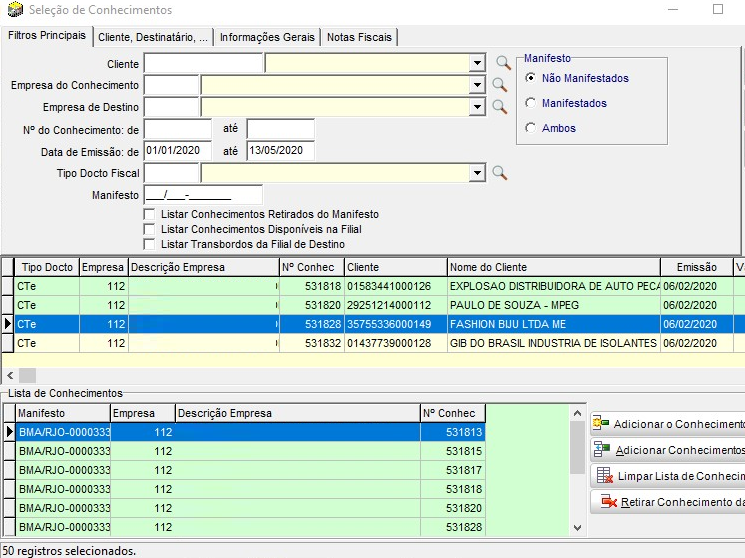Switch to the Informações Gerais tab
Viewport: 745px width, 558px height.
pyautogui.click(x=266, y=37)
